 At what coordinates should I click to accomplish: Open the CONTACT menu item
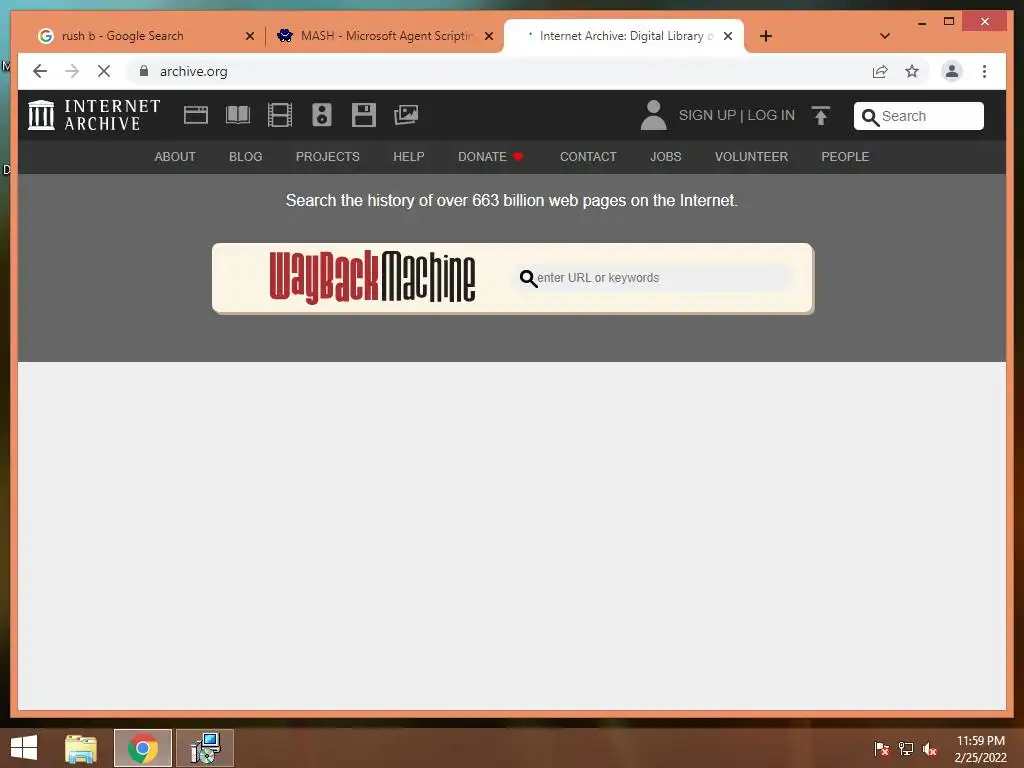click(x=588, y=157)
